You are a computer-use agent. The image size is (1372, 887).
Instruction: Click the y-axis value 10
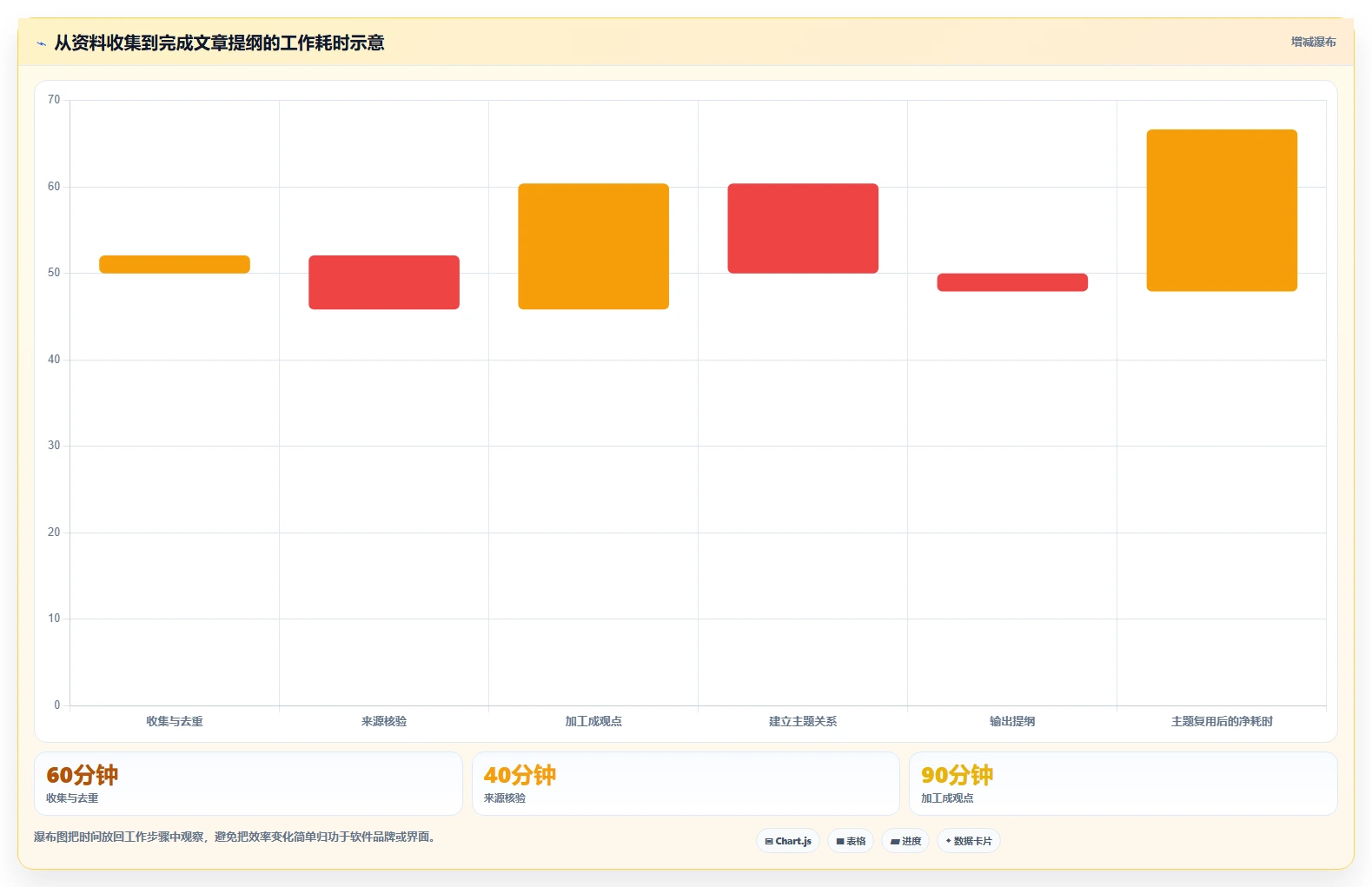(x=54, y=619)
